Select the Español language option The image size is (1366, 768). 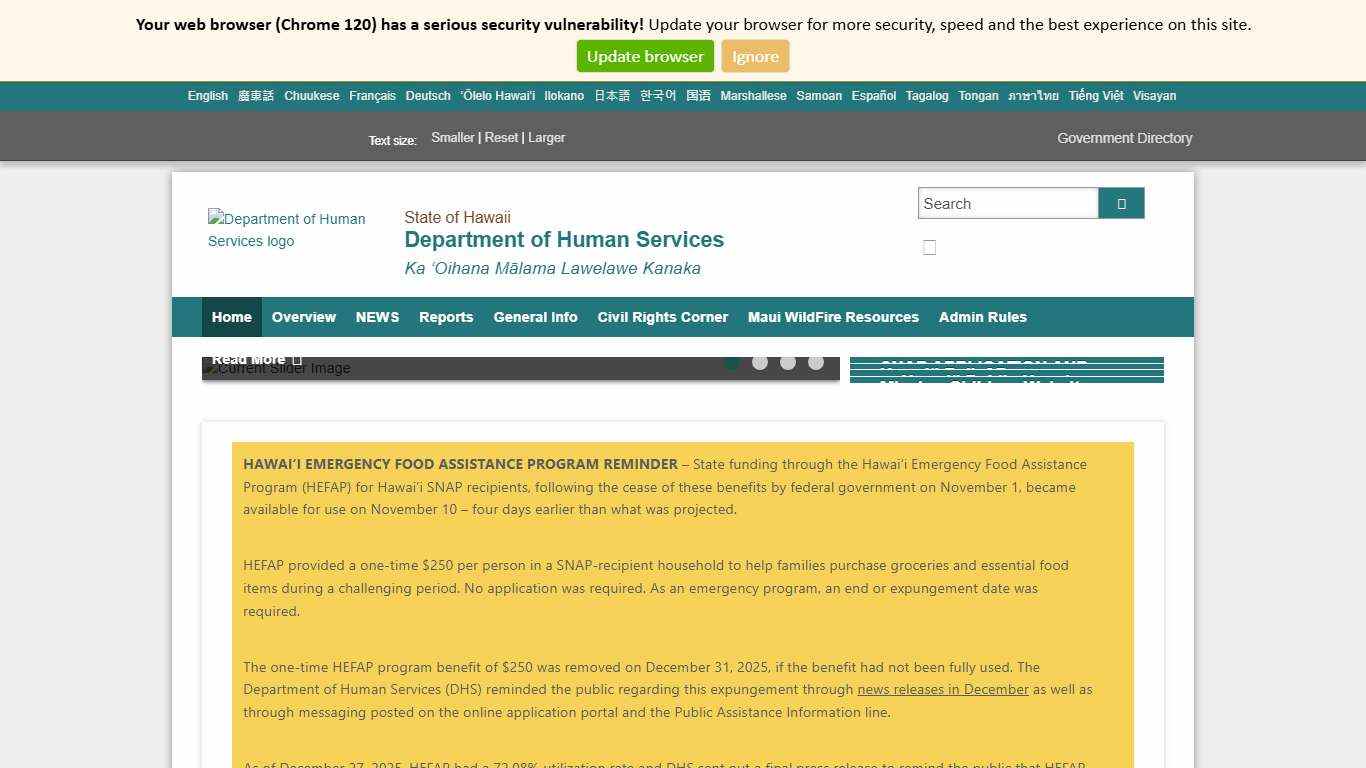(x=873, y=95)
